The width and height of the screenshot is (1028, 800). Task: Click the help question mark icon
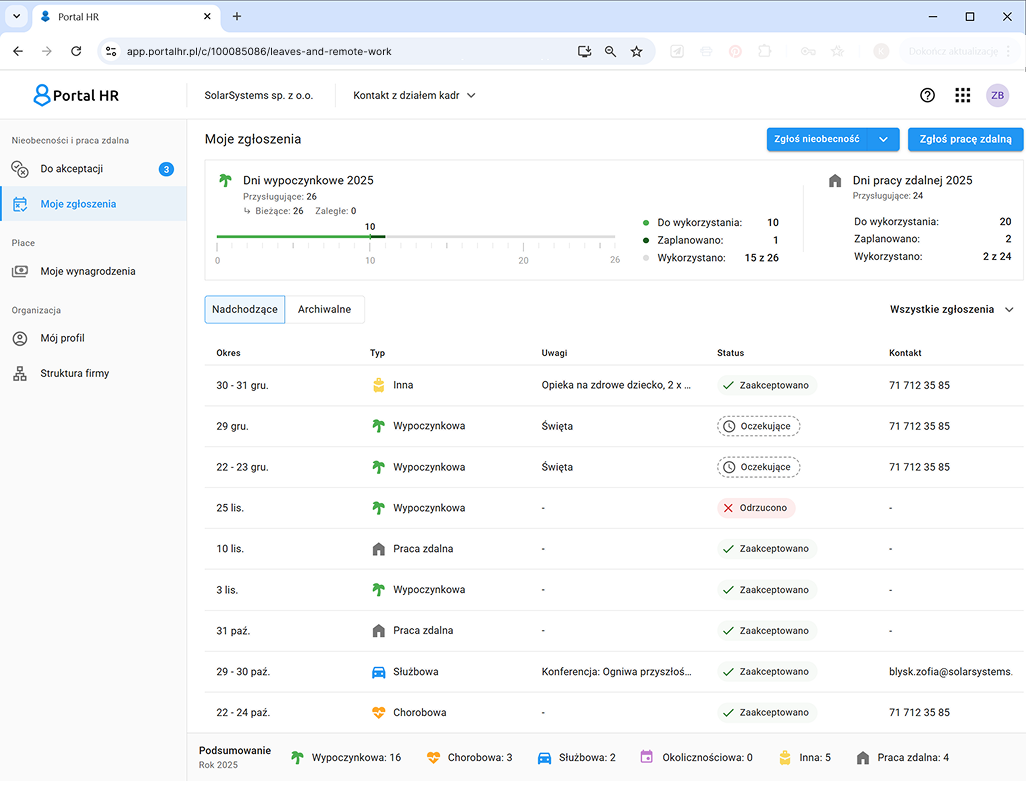tap(927, 95)
